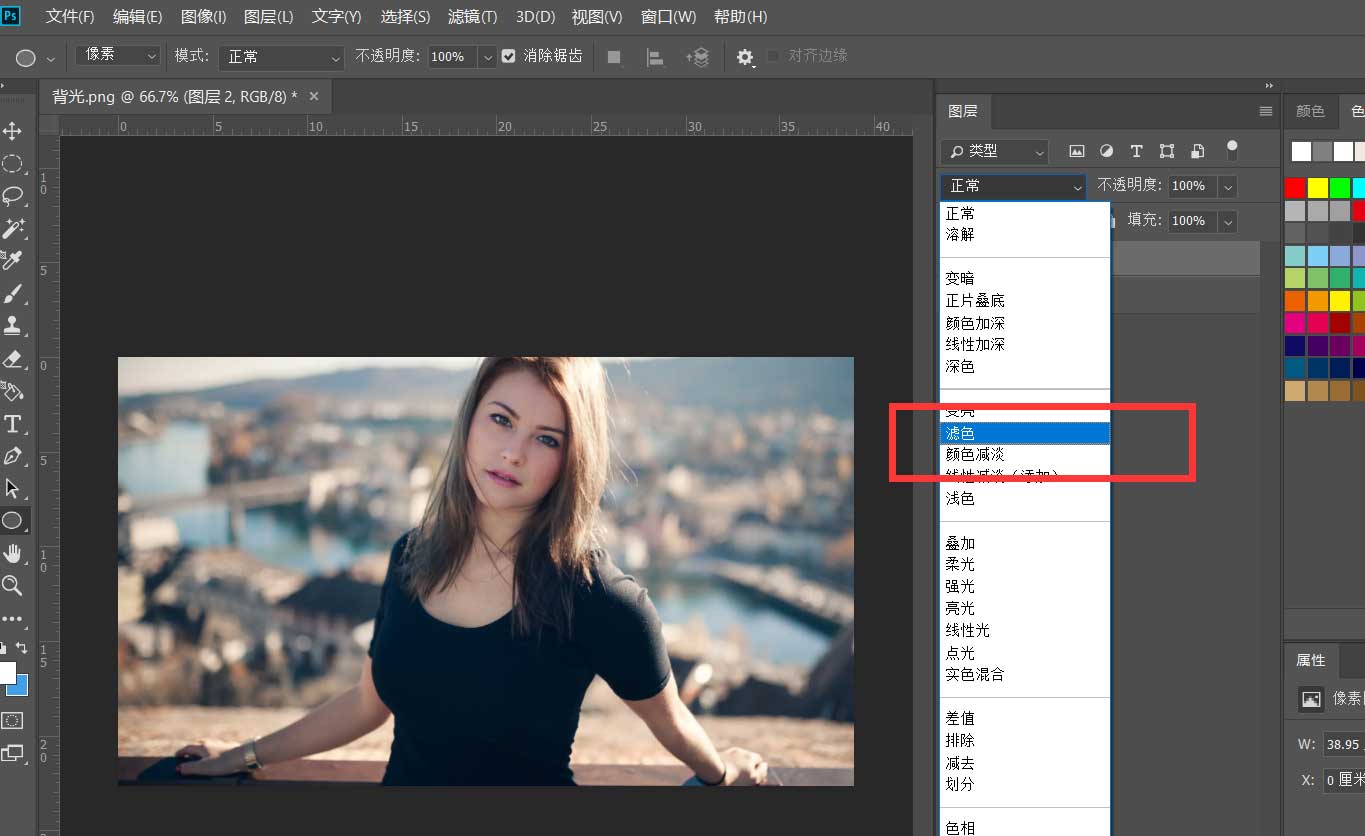
Task: Select the Eraser tool
Action: click(x=14, y=359)
